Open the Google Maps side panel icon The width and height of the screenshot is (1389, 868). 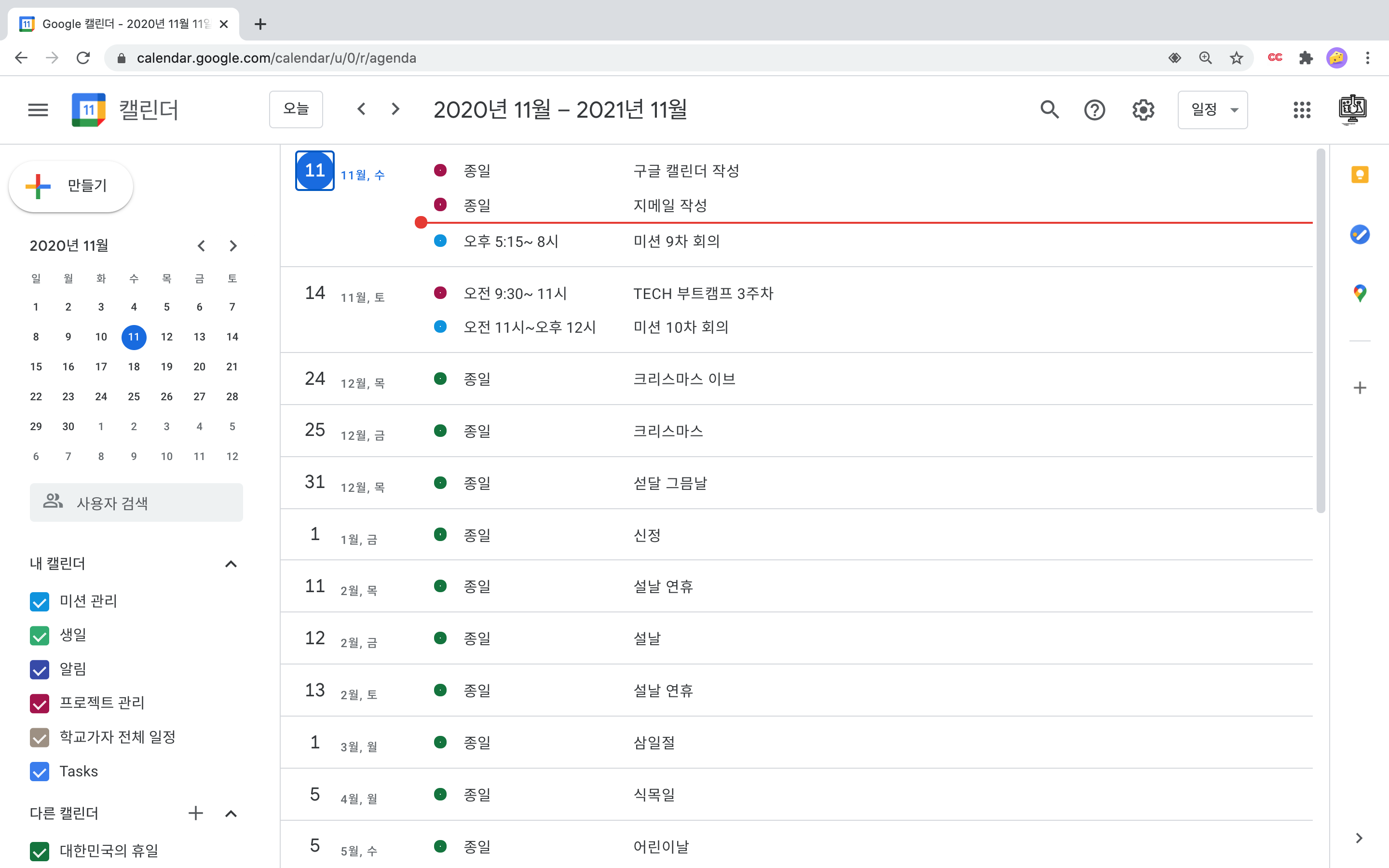tap(1359, 293)
